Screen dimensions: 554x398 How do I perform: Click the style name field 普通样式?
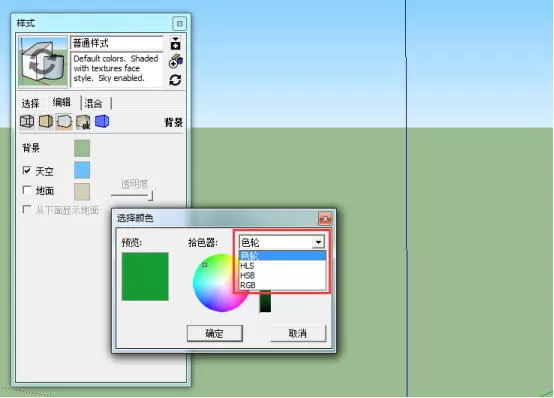117,43
